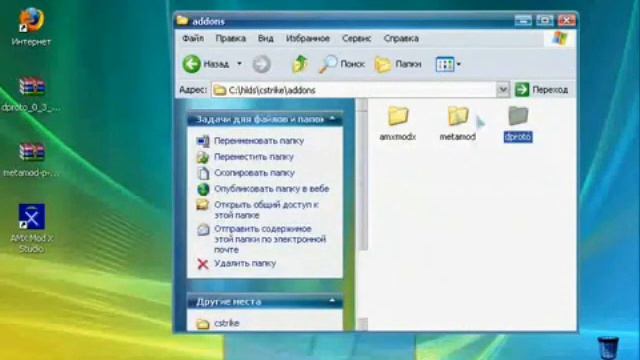The height and width of the screenshot is (360, 640).
Task: Open the Справка menu
Action: 401,38
